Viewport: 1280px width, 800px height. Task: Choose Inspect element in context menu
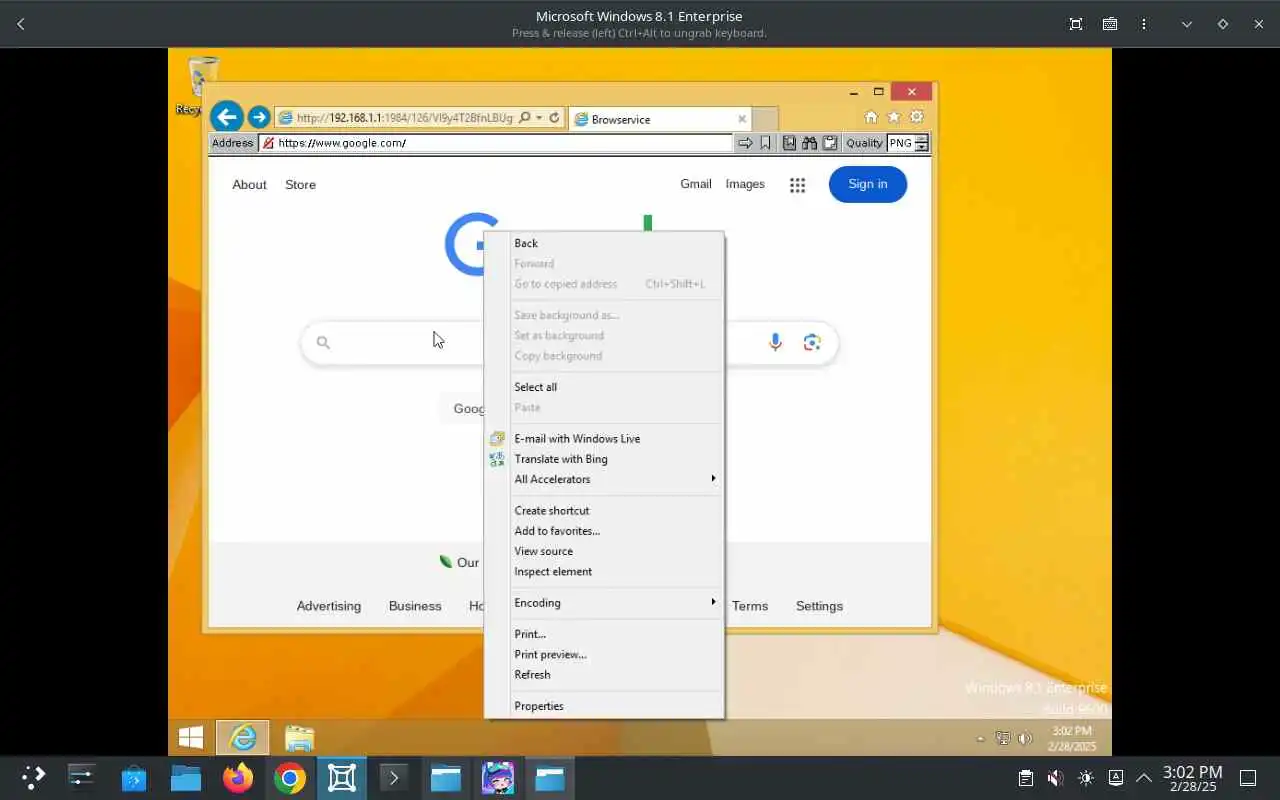pyautogui.click(x=553, y=572)
